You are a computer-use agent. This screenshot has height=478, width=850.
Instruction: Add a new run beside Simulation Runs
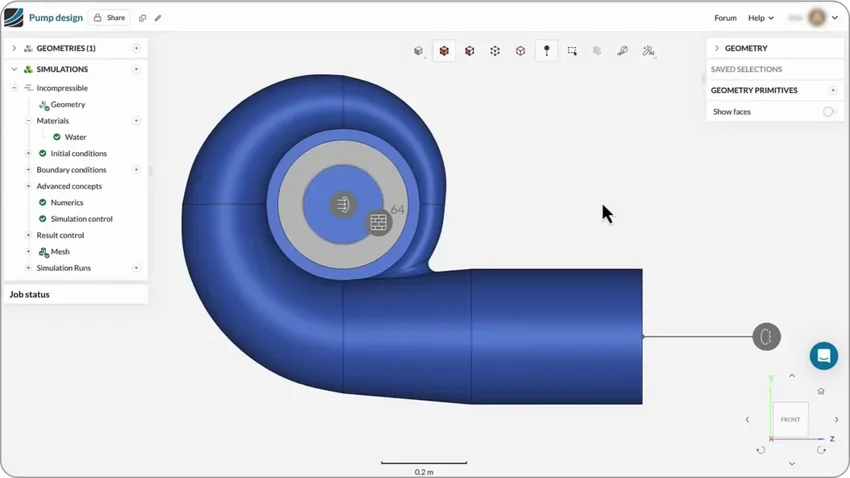pyautogui.click(x=136, y=268)
